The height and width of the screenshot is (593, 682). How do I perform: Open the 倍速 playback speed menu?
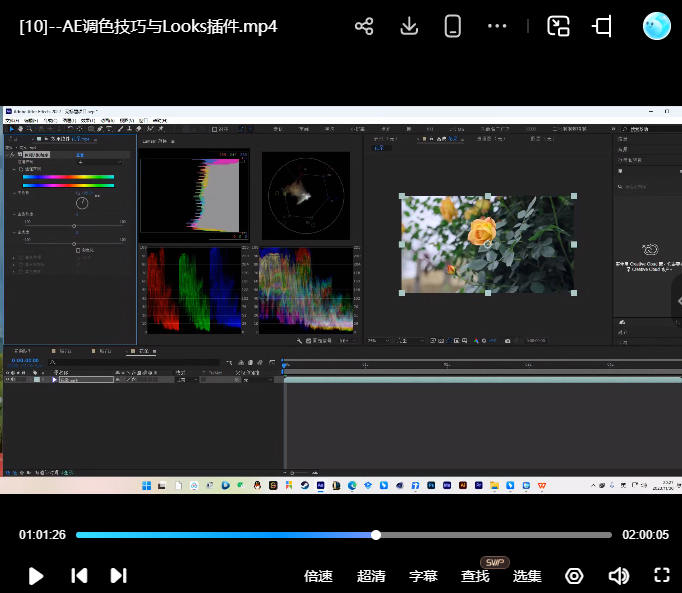[318, 576]
